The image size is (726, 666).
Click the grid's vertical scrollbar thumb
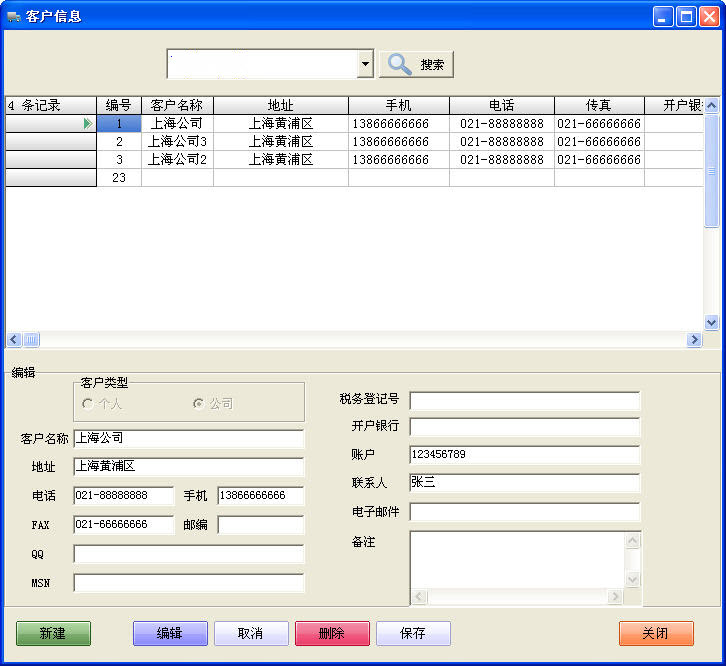point(711,170)
